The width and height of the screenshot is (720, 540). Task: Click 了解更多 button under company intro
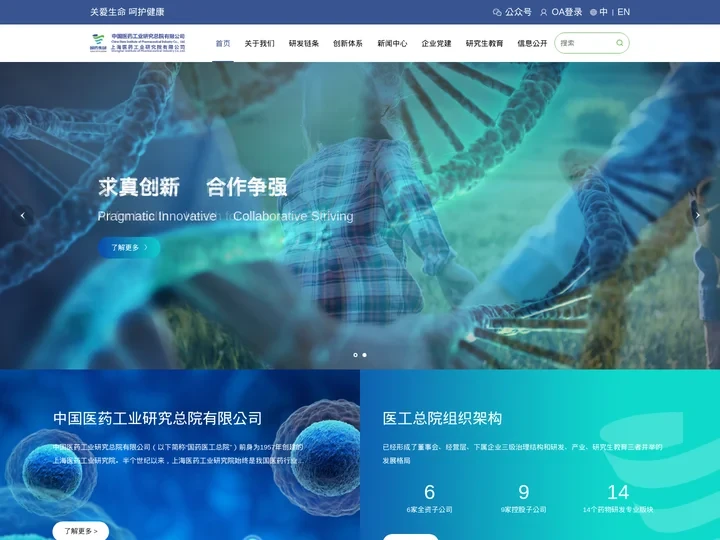tap(81, 531)
